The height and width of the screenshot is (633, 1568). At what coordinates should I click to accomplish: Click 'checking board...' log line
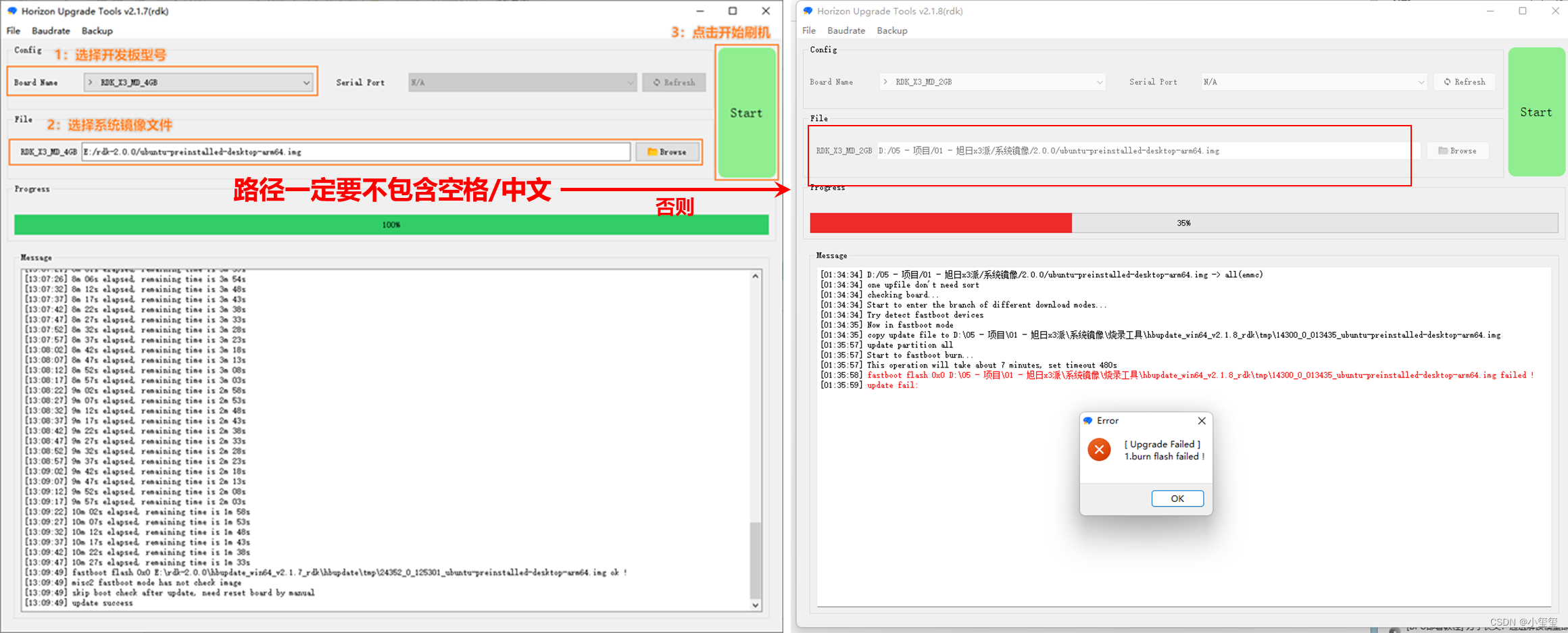(x=879, y=295)
